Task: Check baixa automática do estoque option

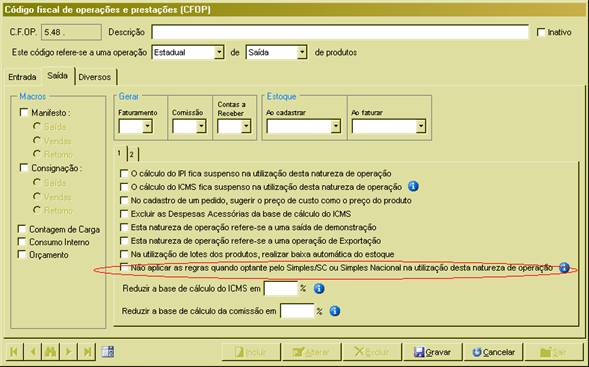Action: [124, 254]
